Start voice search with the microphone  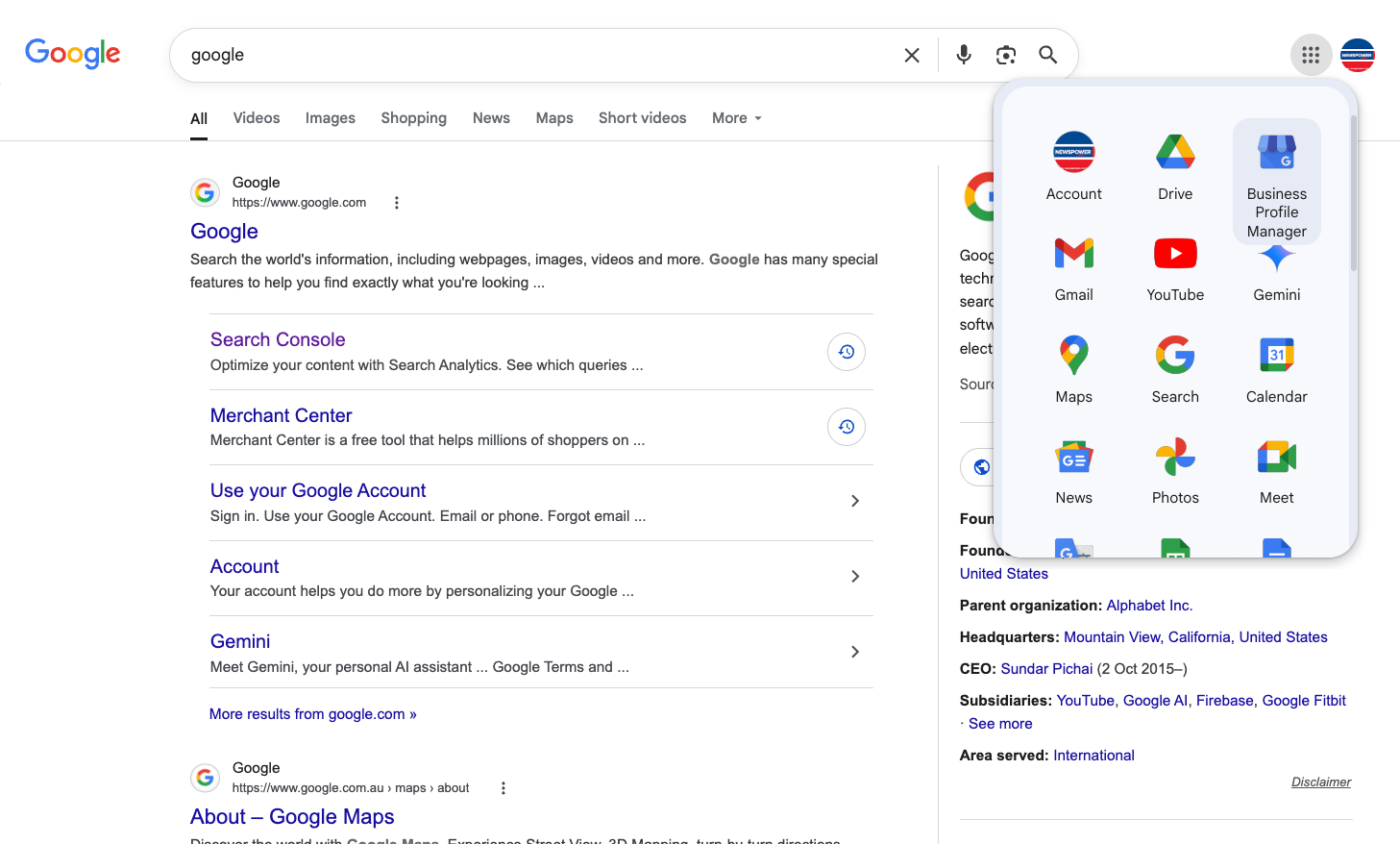tap(964, 55)
